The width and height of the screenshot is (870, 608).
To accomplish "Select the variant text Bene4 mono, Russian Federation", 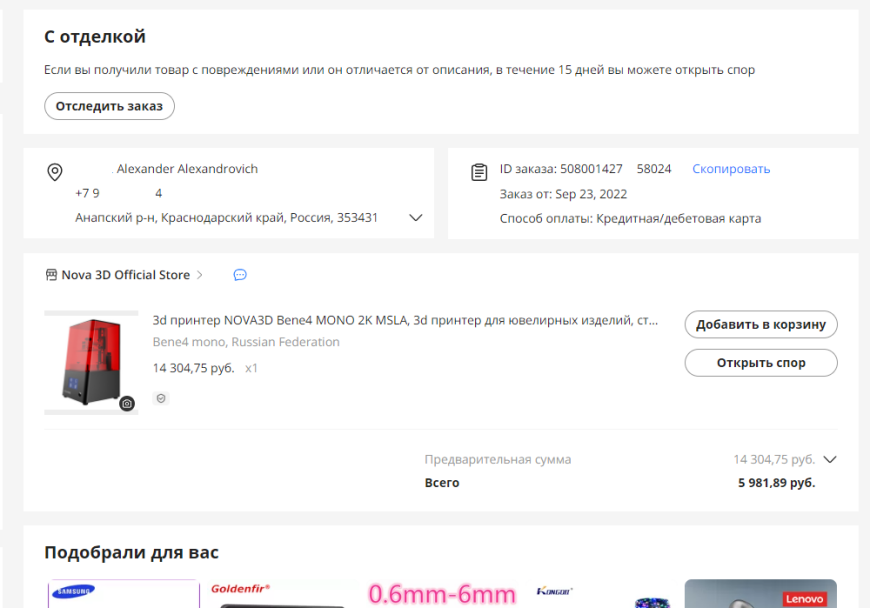I will (x=246, y=342).
